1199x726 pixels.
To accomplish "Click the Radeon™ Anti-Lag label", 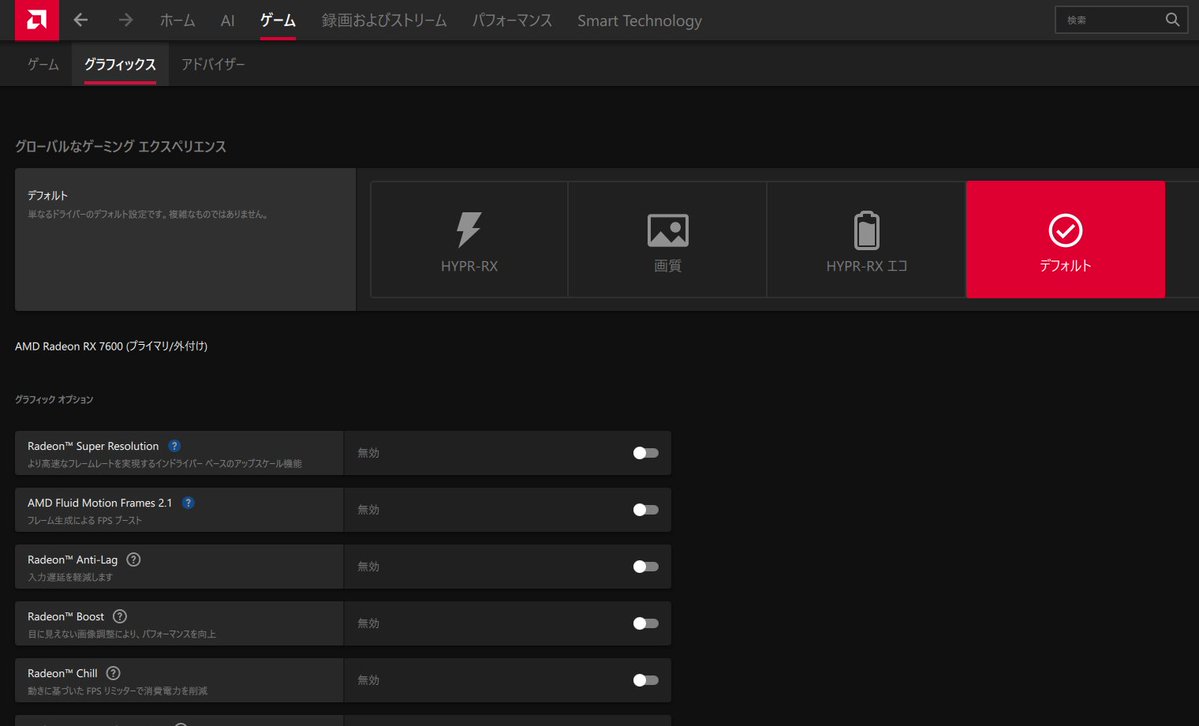I will coord(73,559).
